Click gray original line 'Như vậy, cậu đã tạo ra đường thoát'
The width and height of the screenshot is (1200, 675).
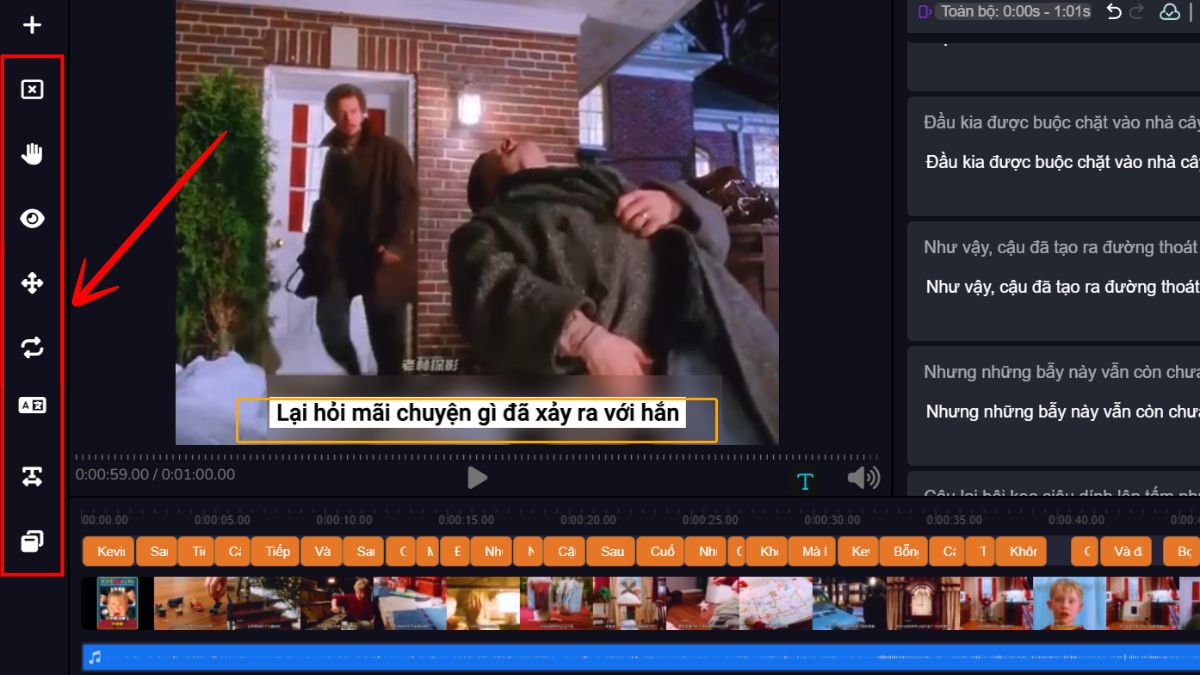click(x=1061, y=247)
